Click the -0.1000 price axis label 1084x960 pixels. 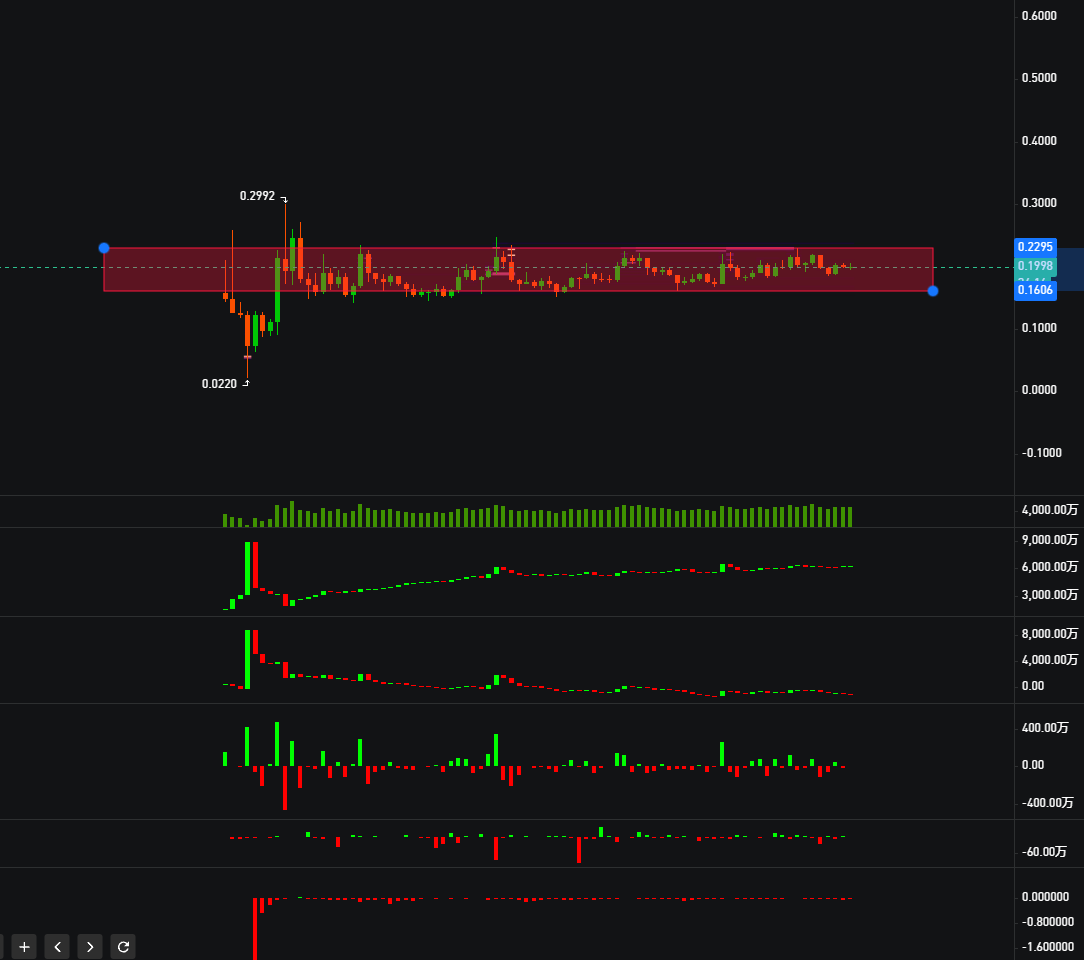(x=1041, y=453)
